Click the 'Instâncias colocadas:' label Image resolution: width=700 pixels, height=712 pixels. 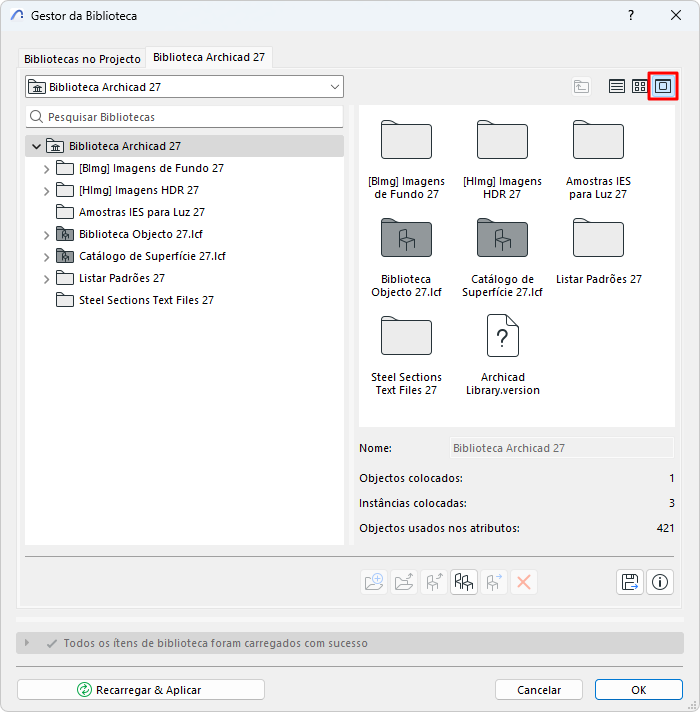[413, 503]
